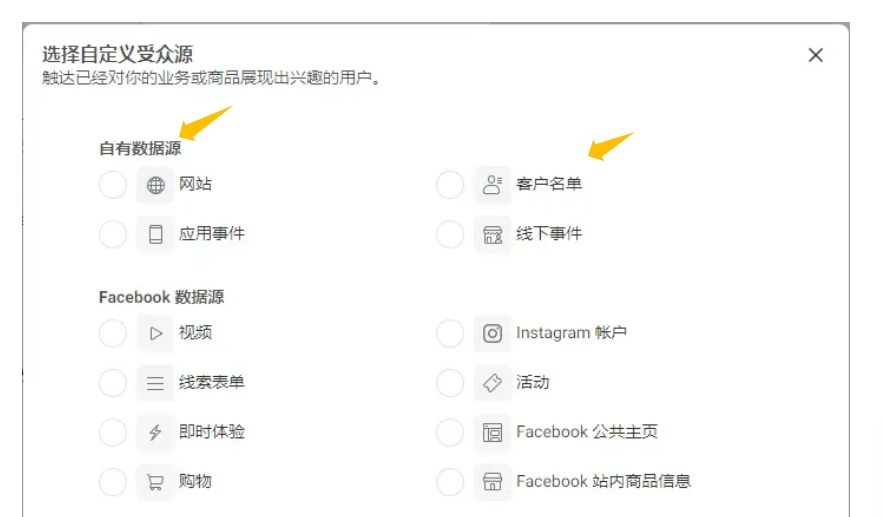Screen dimensions: 883x517
Task: Select the 线下事件 radio button
Action: pyautogui.click(x=450, y=234)
